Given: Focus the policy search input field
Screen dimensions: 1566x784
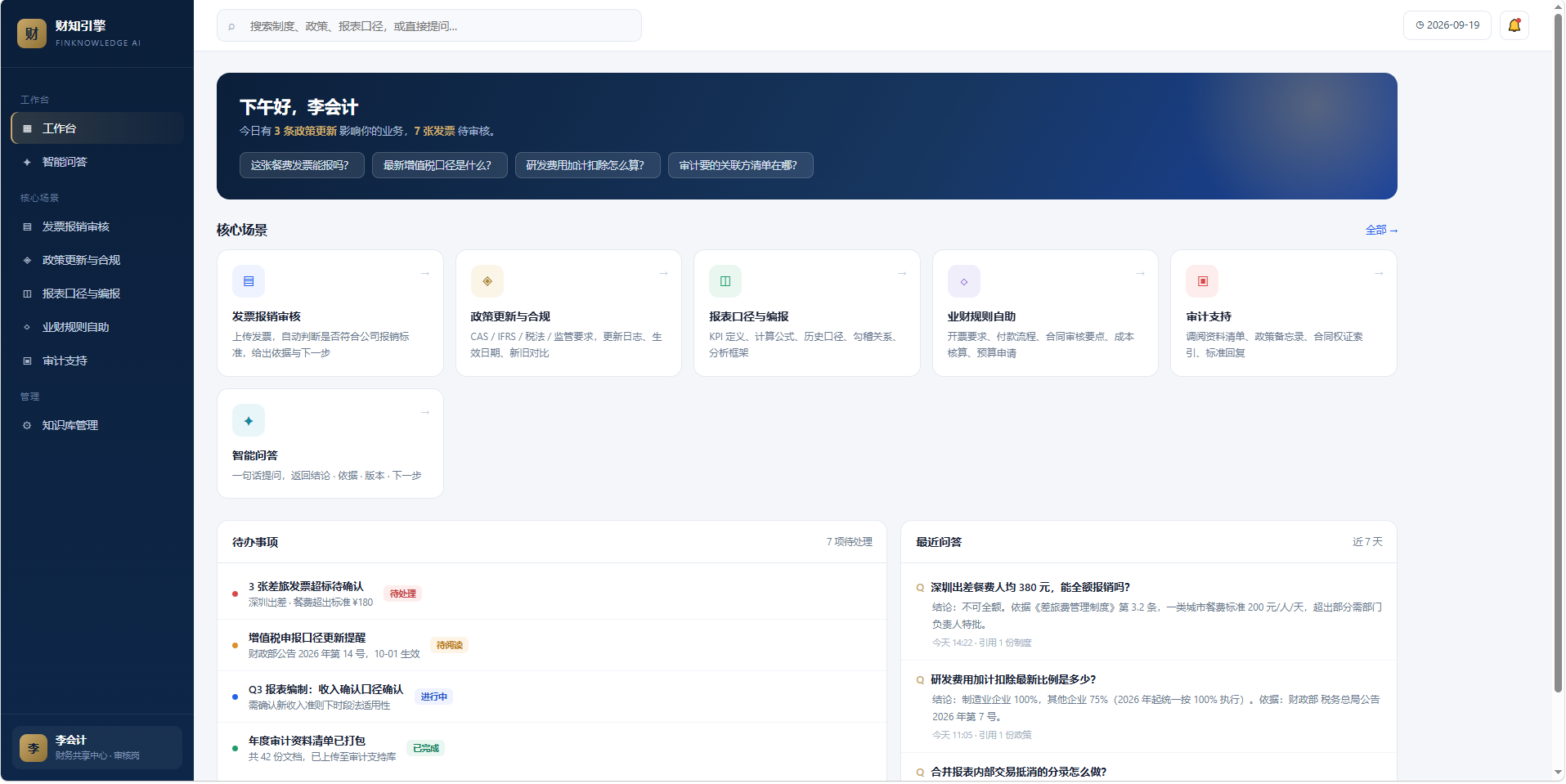Looking at the screenshot, I should [x=429, y=25].
